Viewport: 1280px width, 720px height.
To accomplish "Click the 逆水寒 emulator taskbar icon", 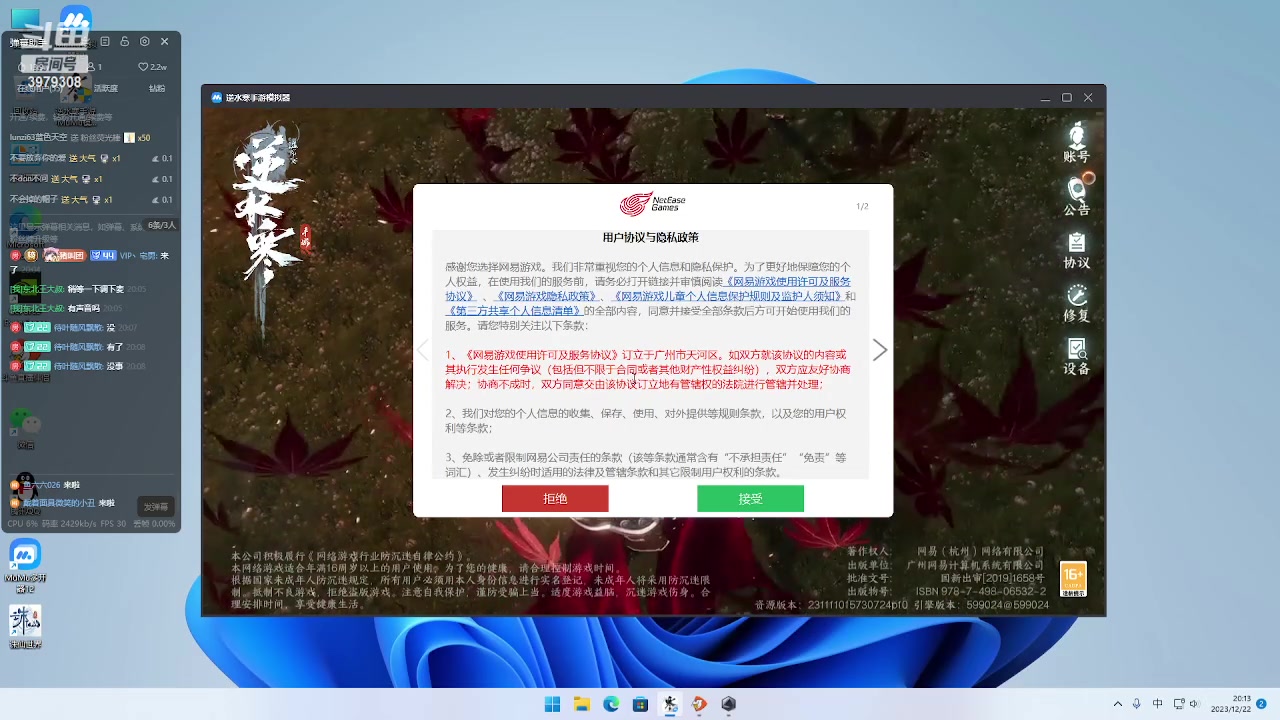I will 670,704.
